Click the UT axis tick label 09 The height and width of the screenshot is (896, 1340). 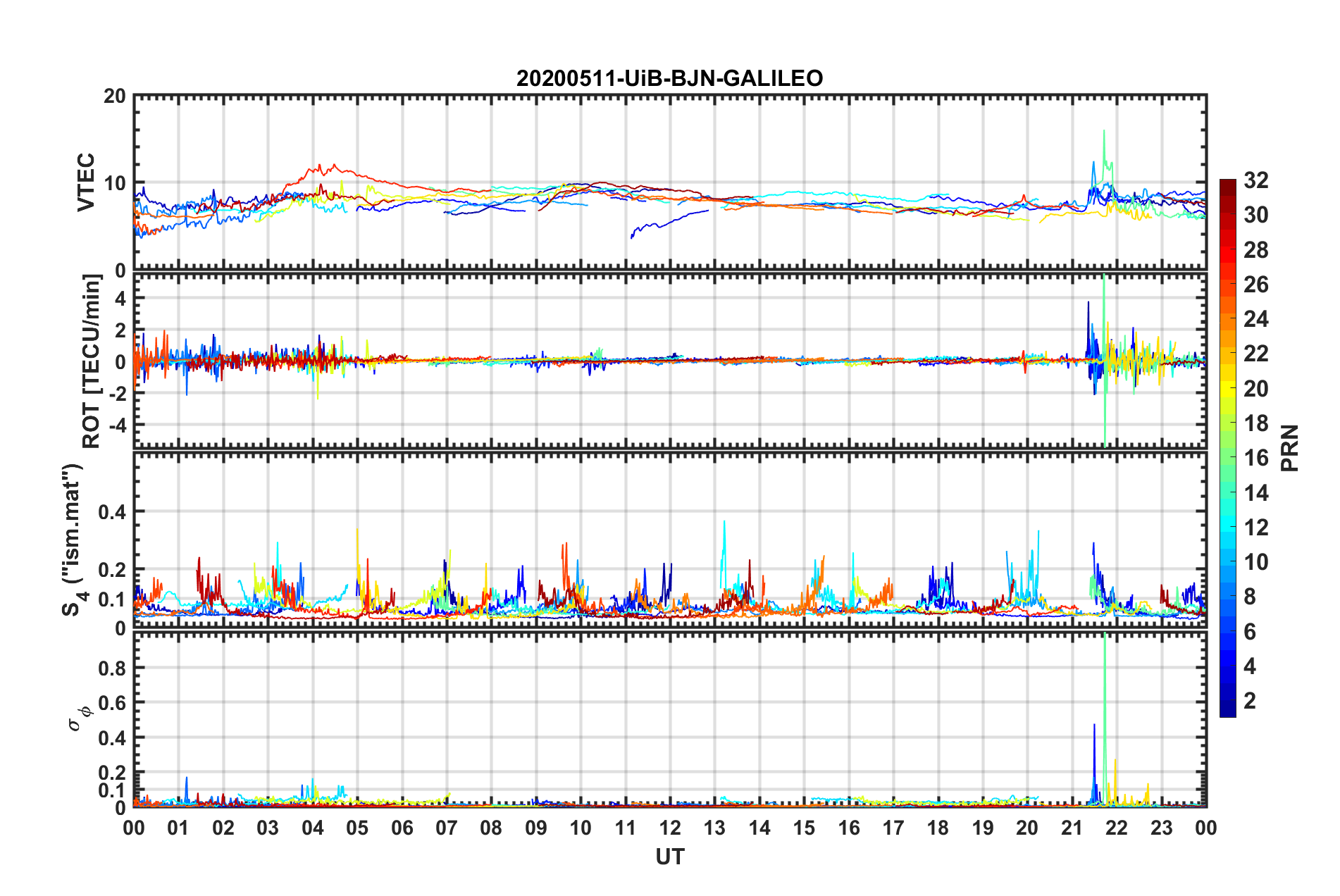(536, 828)
